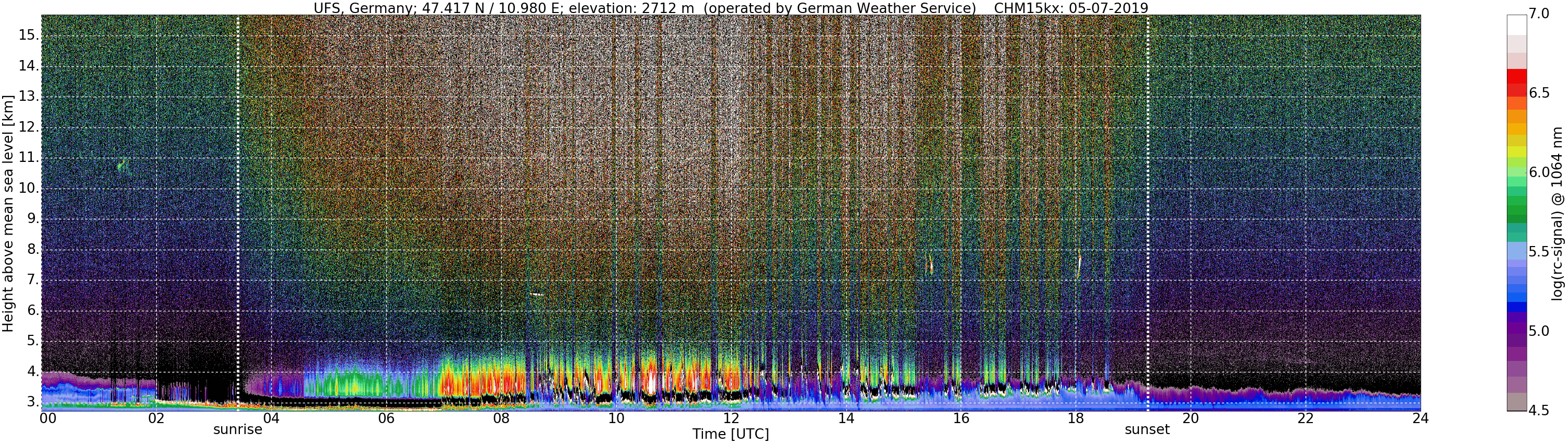
Task: Click the time axis tick '24'
Action: click(1421, 418)
